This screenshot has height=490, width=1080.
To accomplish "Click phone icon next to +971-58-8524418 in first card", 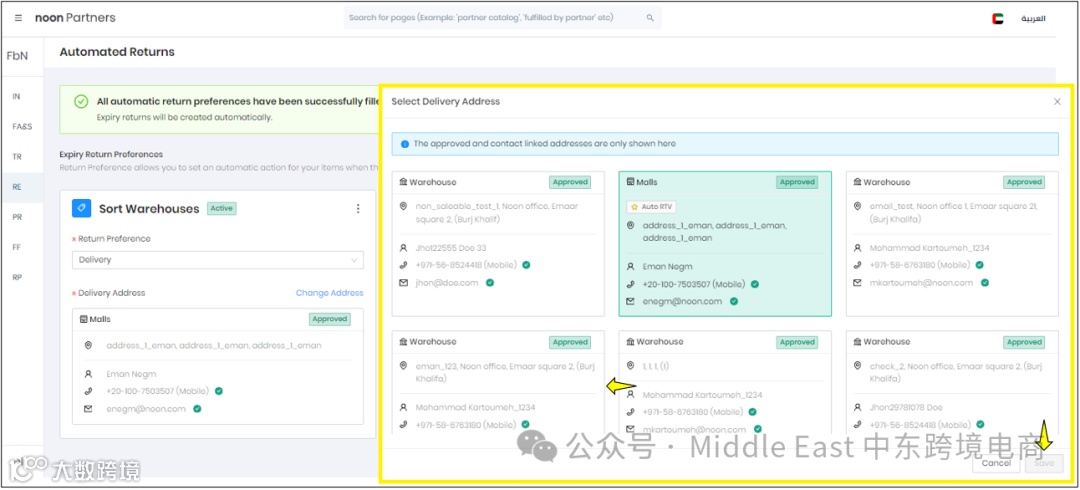I will (x=404, y=265).
